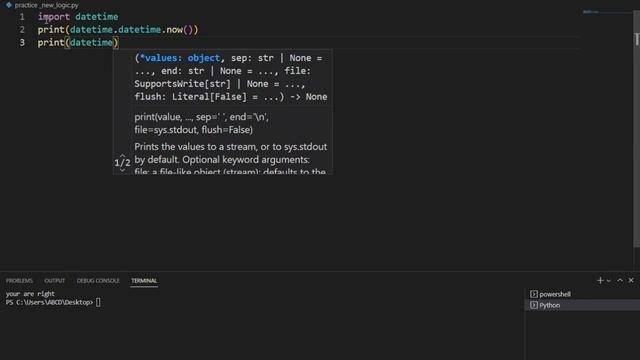Maximize the panel with the up chevron
Viewport: 640px width, 360px height.
[x=620, y=280]
